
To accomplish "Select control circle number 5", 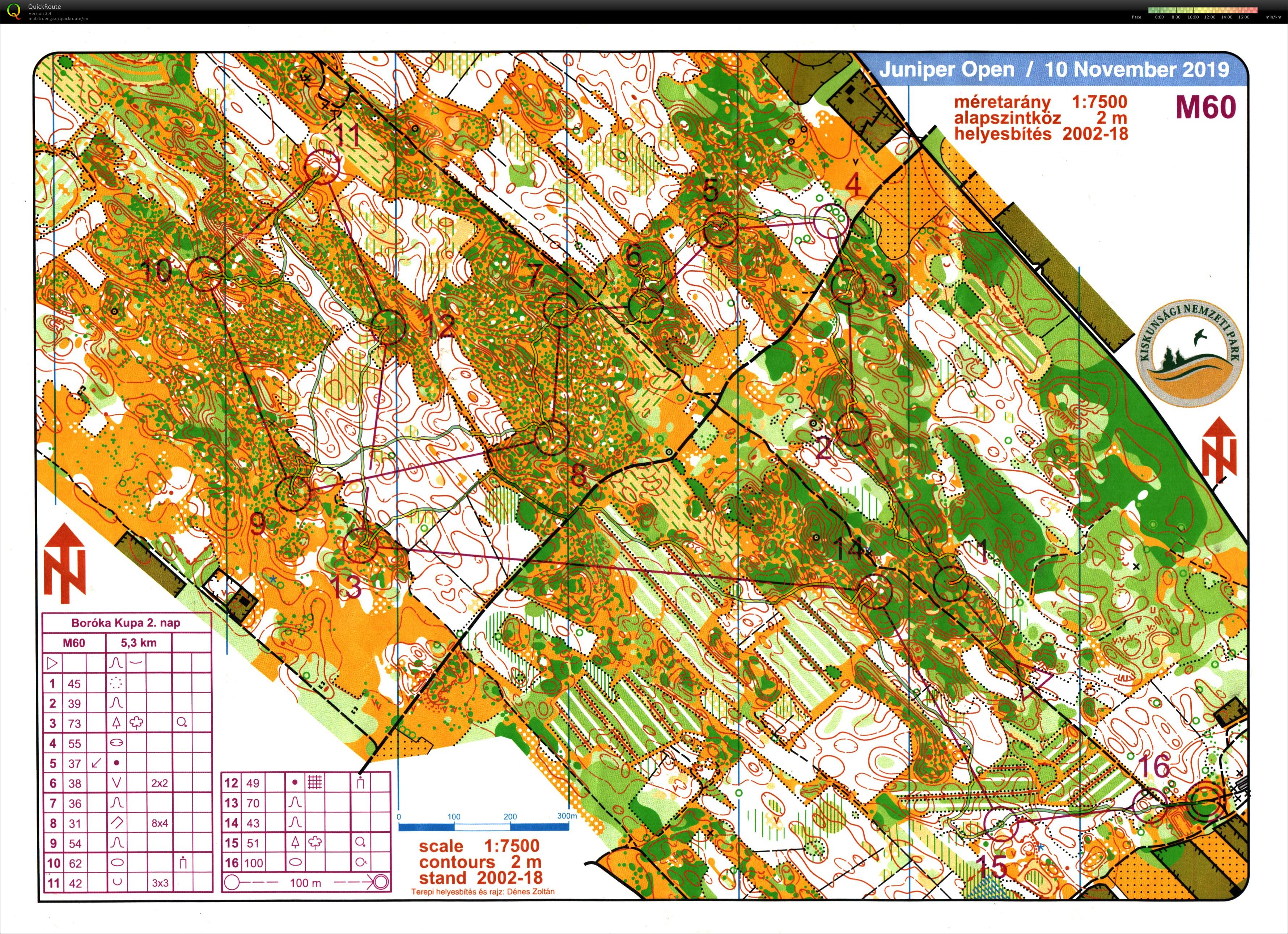I will pyautogui.click(x=720, y=229).
